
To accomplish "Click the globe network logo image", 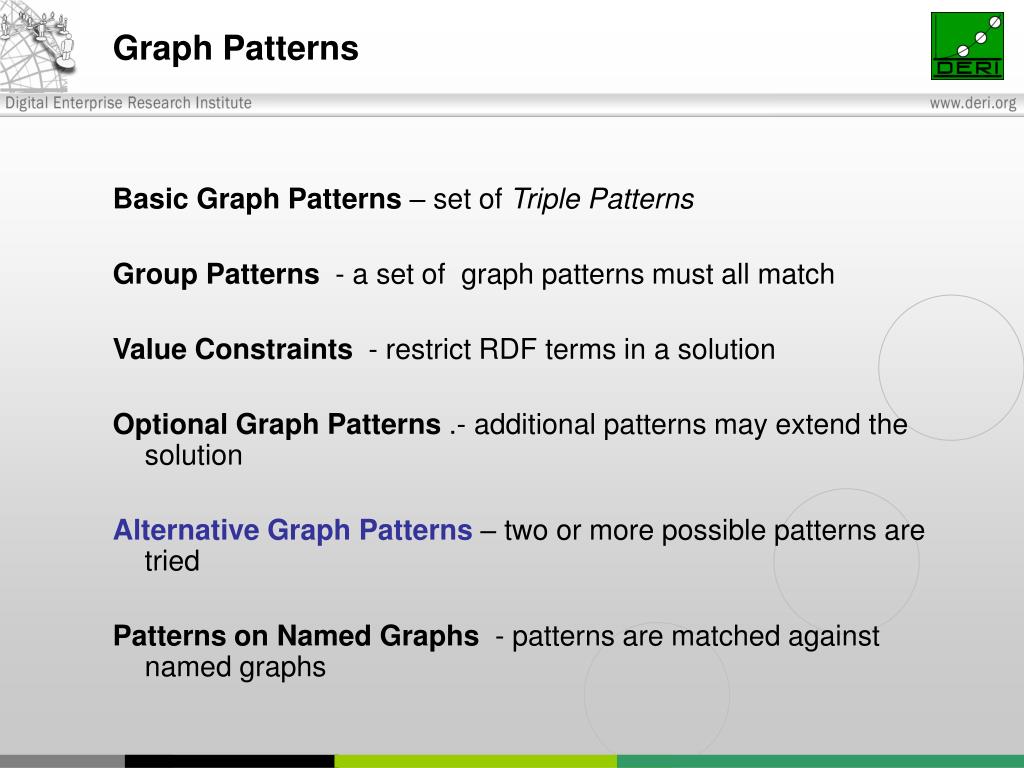I will coord(38,46).
